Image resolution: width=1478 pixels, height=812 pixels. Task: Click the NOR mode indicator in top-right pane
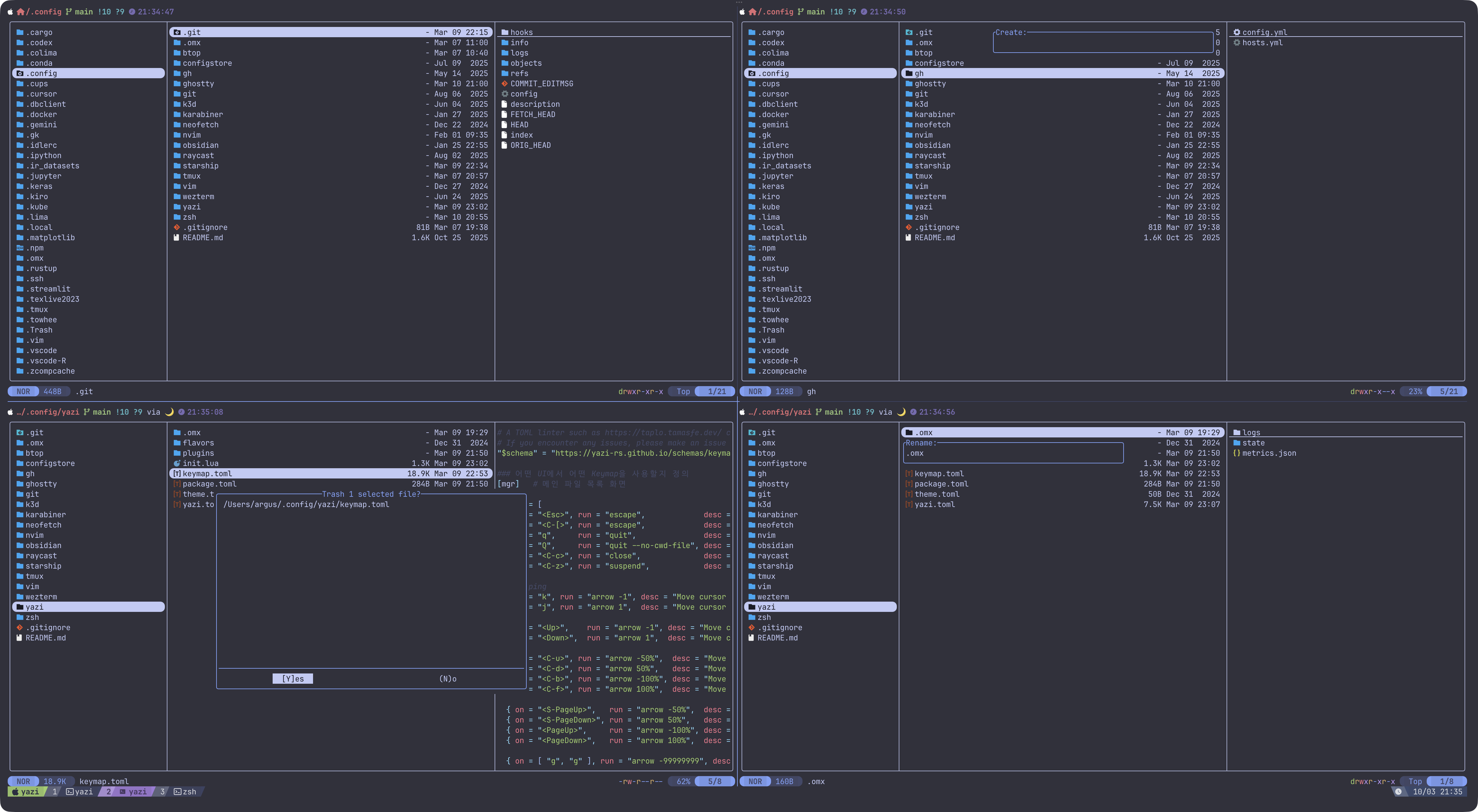[755, 391]
